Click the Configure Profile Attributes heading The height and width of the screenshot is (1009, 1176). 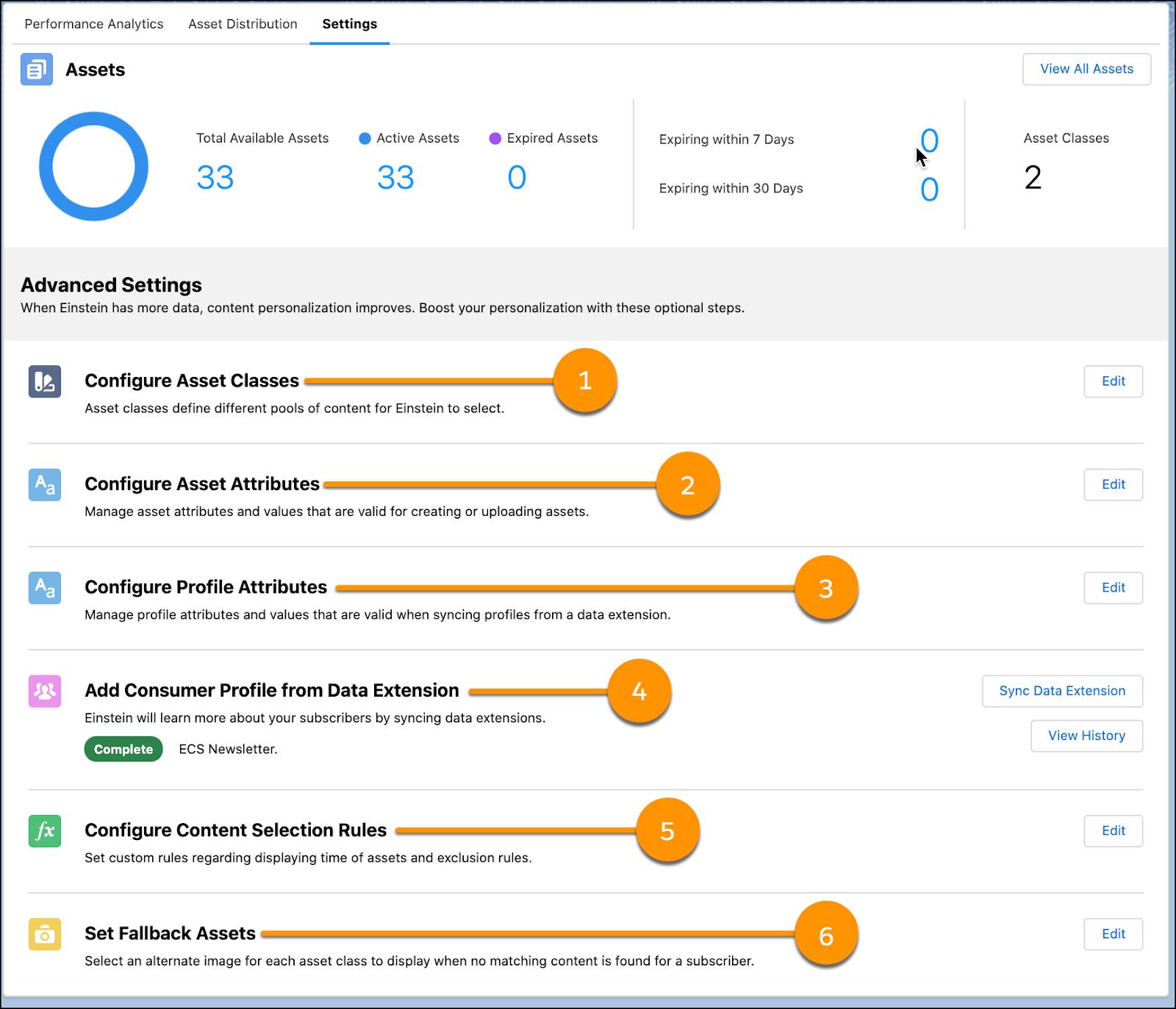click(x=206, y=587)
